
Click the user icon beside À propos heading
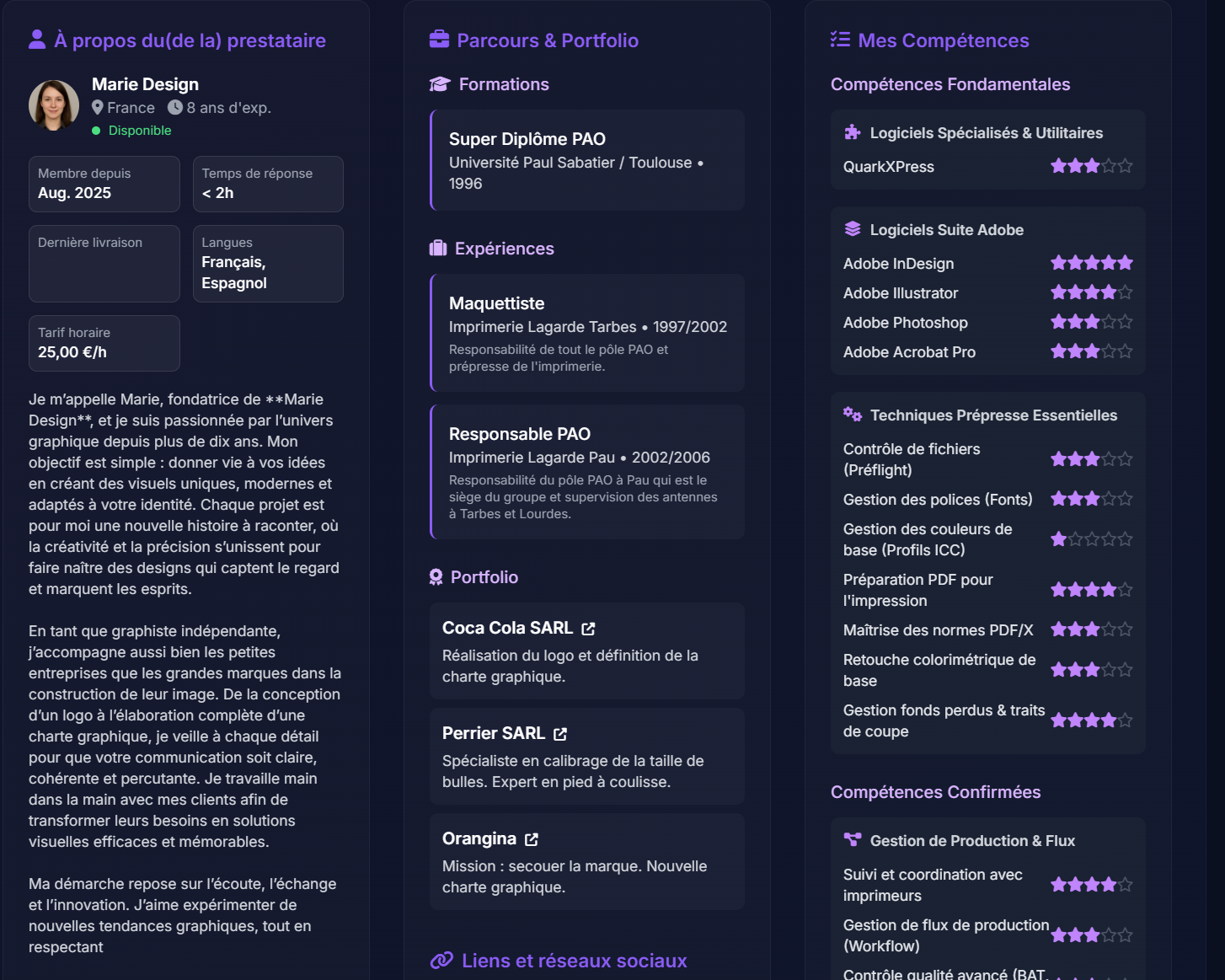pos(37,40)
